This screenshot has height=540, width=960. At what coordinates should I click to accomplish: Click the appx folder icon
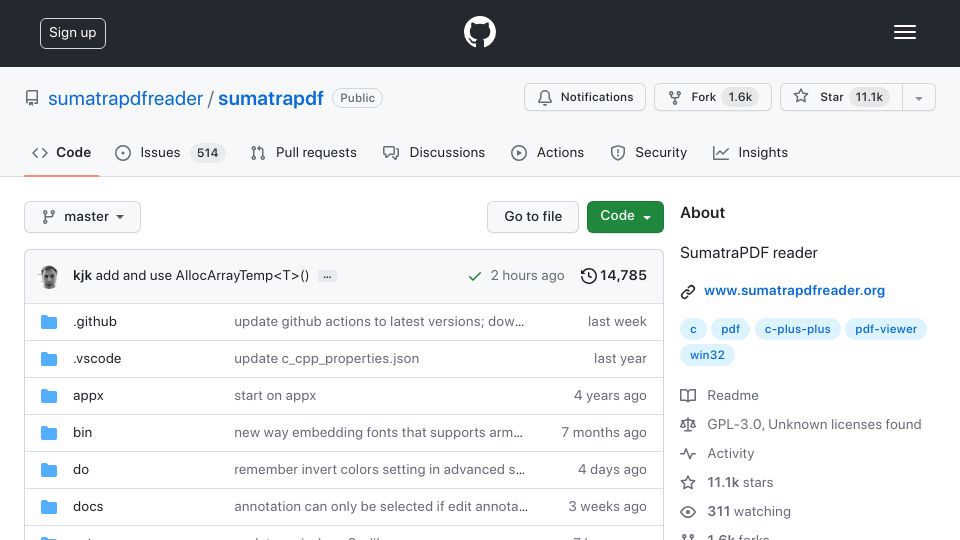[49, 396]
